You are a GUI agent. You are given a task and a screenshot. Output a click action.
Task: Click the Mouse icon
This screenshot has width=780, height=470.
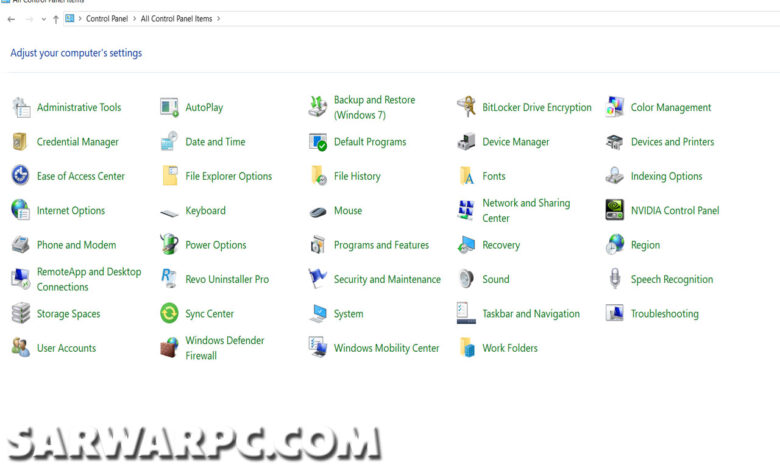click(x=318, y=212)
